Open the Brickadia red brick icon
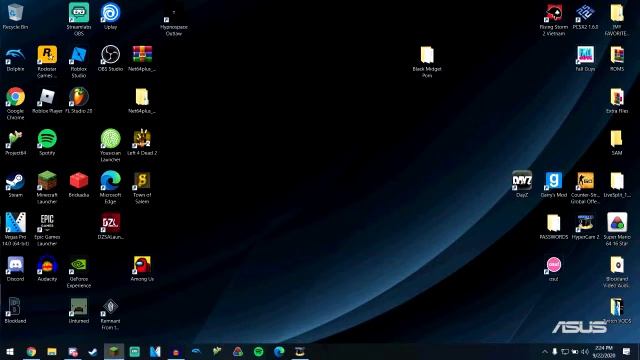The image size is (640, 360). (79, 184)
